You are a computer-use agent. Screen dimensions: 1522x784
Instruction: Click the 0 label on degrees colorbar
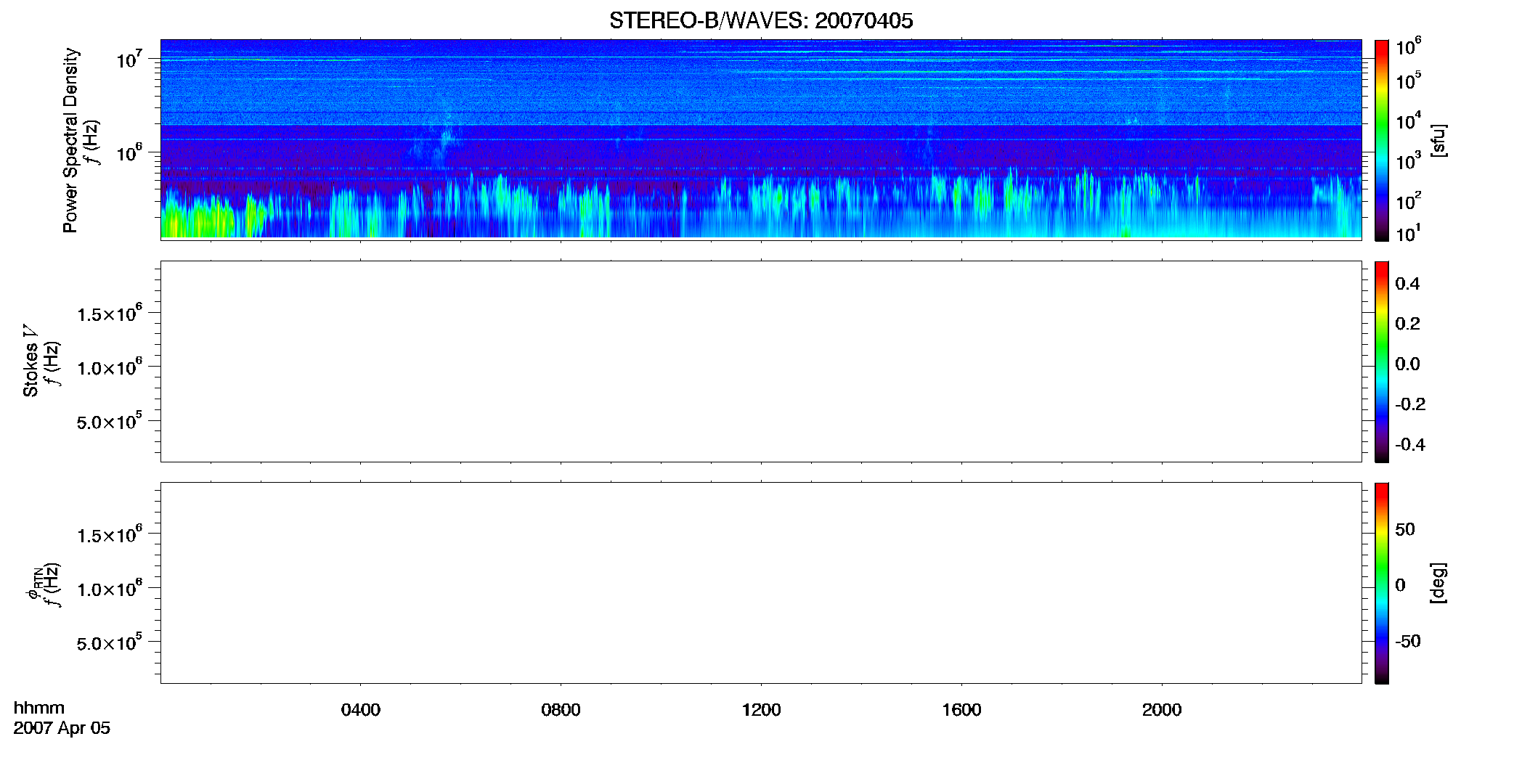pyautogui.click(x=1400, y=585)
